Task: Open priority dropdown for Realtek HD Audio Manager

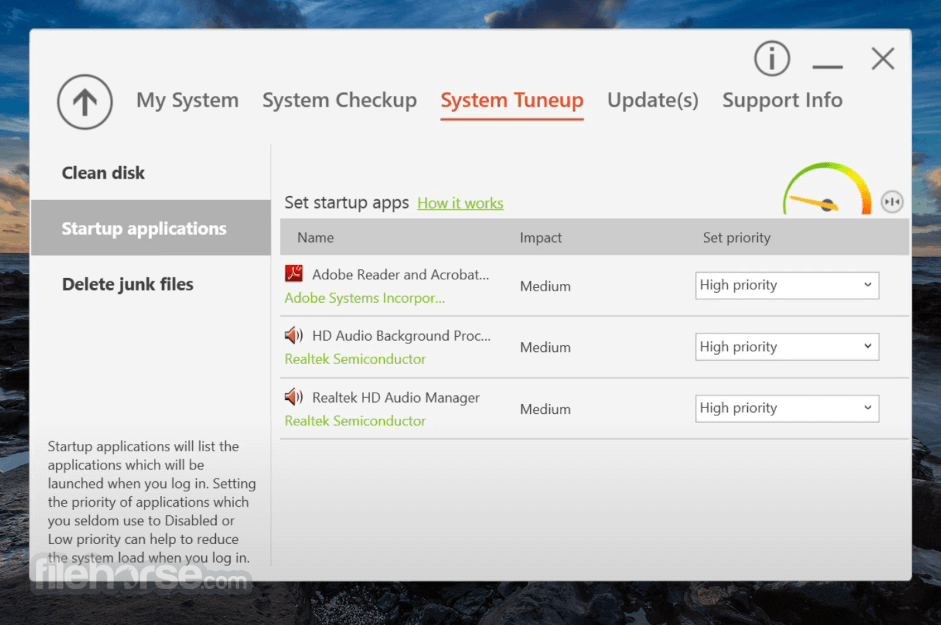Action: (787, 408)
